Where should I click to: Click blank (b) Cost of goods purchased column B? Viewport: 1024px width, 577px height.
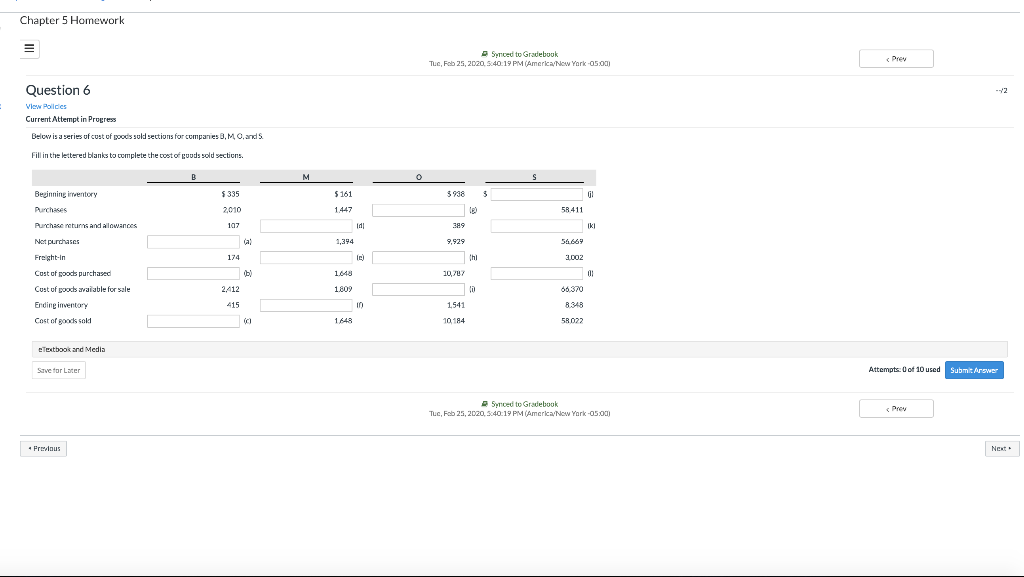click(x=193, y=273)
